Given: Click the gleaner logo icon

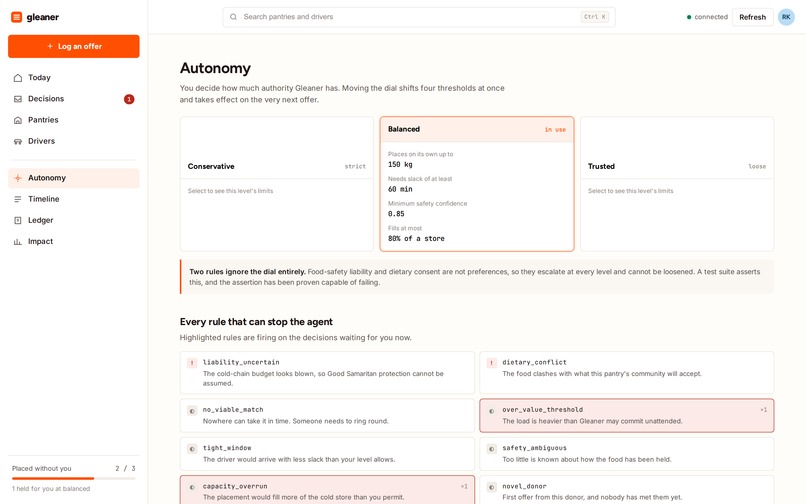Looking at the screenshot, I should (x=16, y=17).
